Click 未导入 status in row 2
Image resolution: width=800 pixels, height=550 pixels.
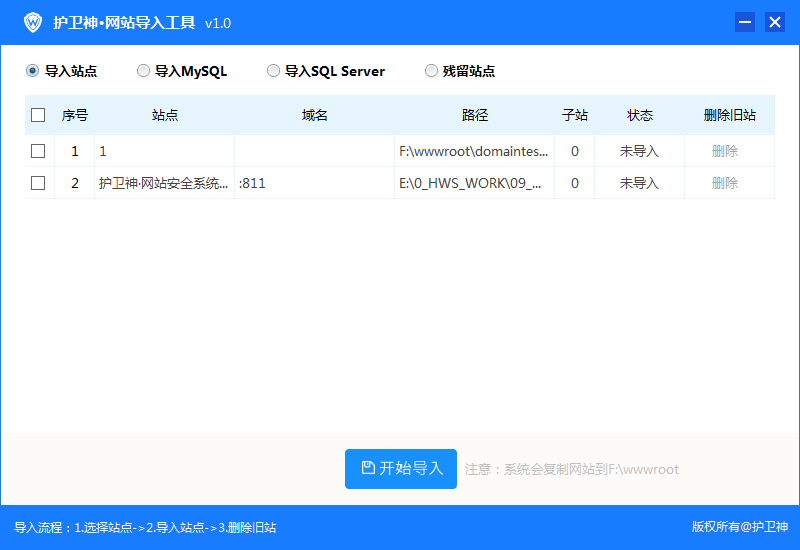(639, 183)
